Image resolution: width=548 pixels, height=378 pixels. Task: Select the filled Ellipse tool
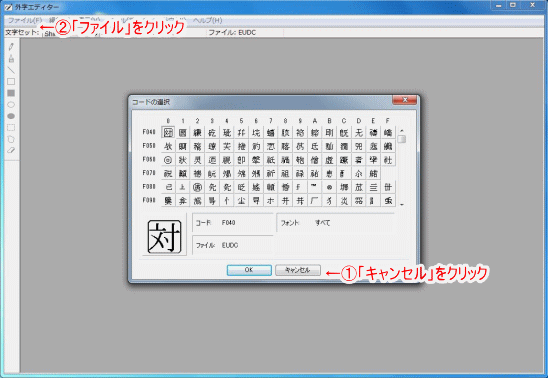[11, 116]
